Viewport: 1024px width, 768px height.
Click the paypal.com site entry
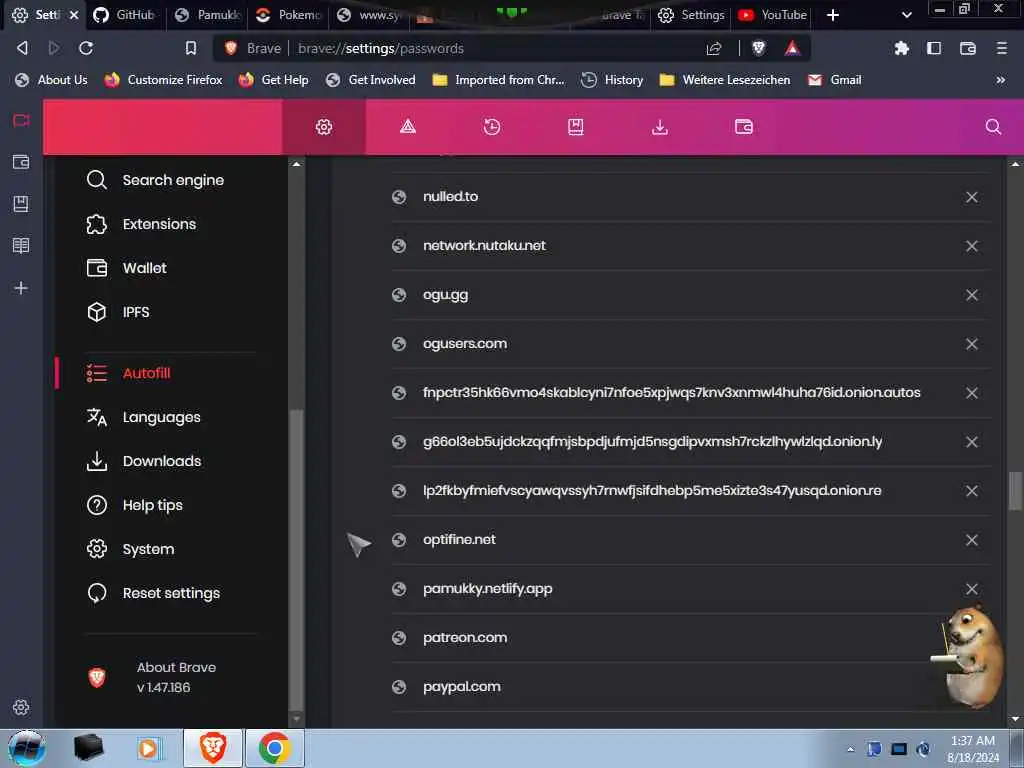point(462,686)
